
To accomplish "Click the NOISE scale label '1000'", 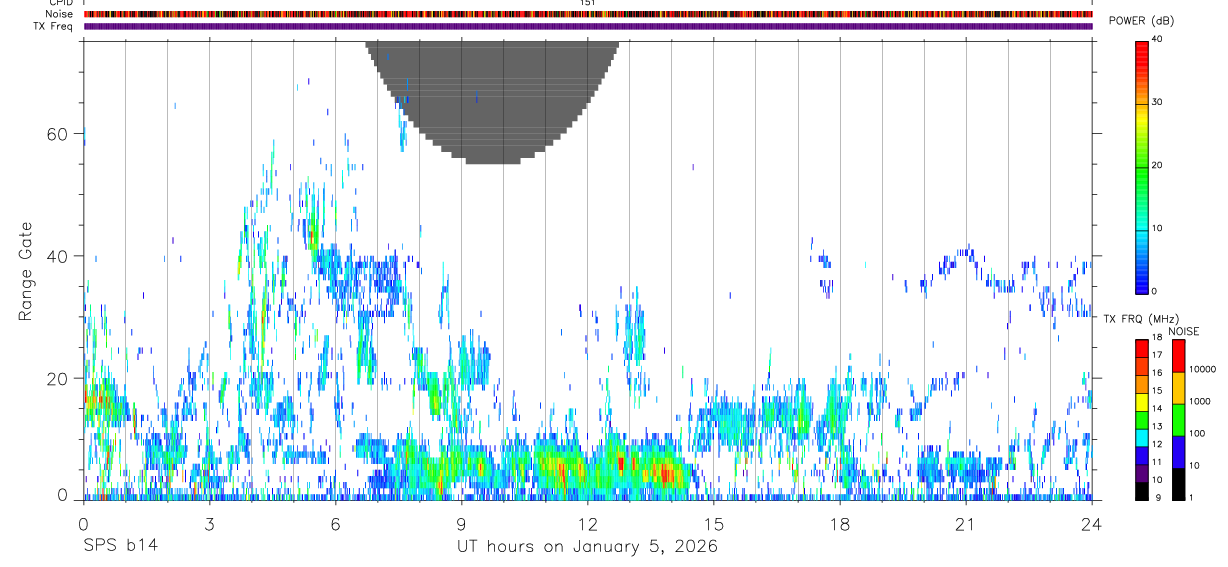I will (1199, 401).
